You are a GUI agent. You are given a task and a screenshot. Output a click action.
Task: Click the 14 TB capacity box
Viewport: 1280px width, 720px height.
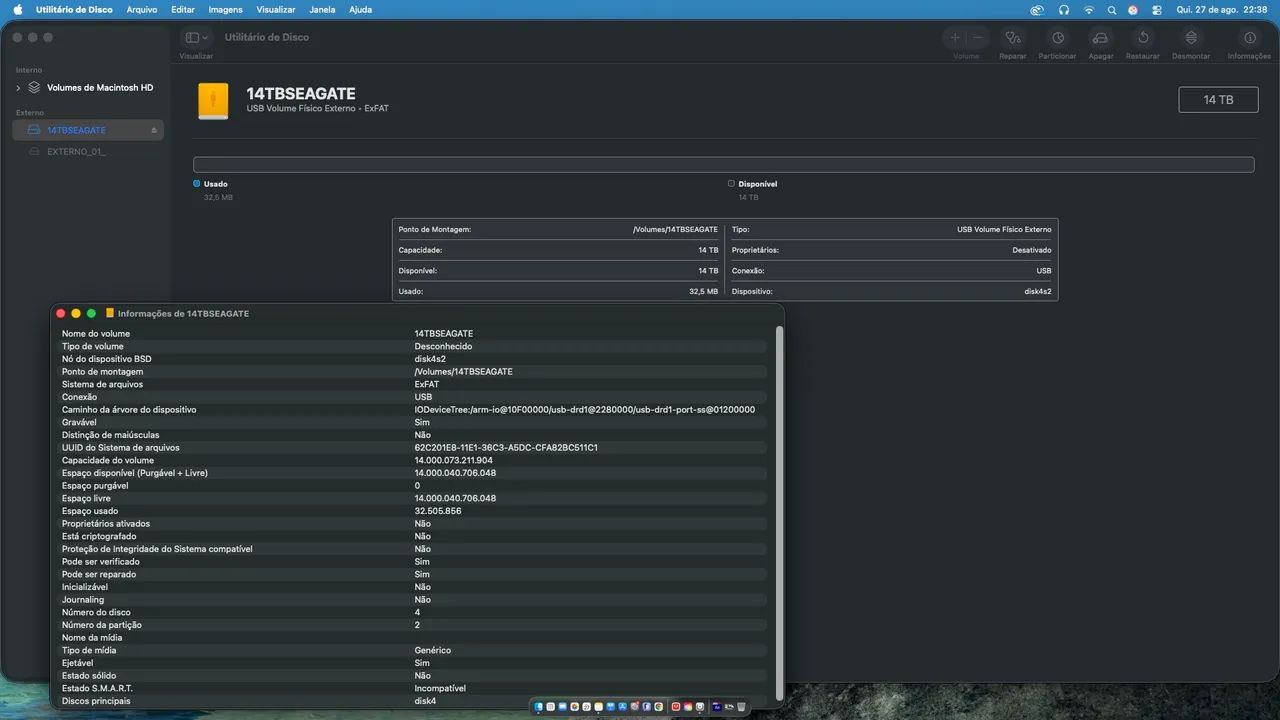(x=1218, y=100)
